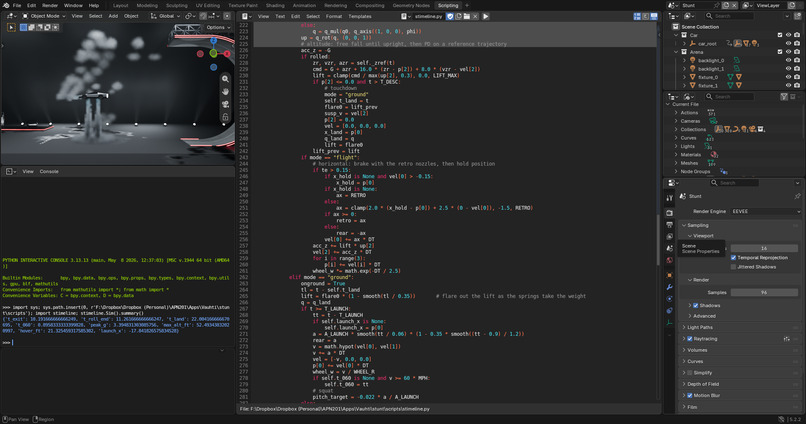Unlink the stimeline.py text datablock
806x424 pixels.
coord(475,16)
